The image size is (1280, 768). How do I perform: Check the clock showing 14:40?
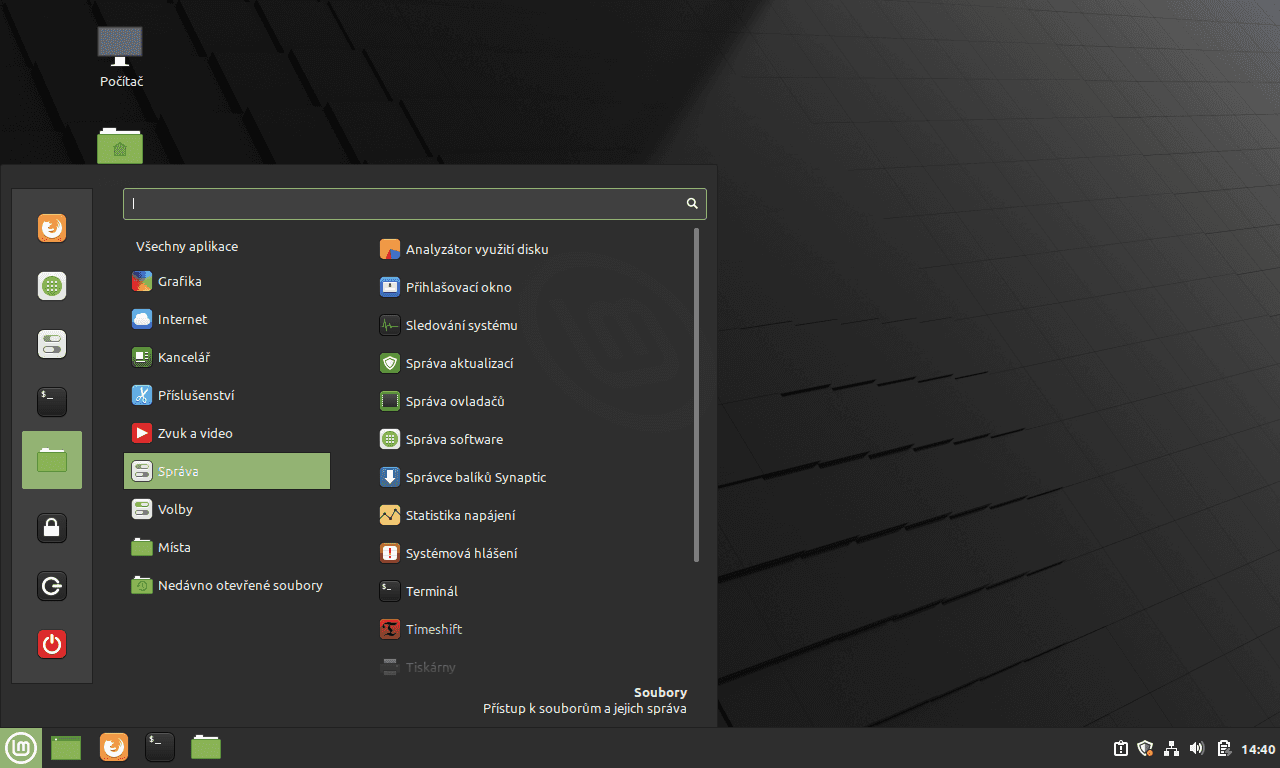click(1257, 747)
